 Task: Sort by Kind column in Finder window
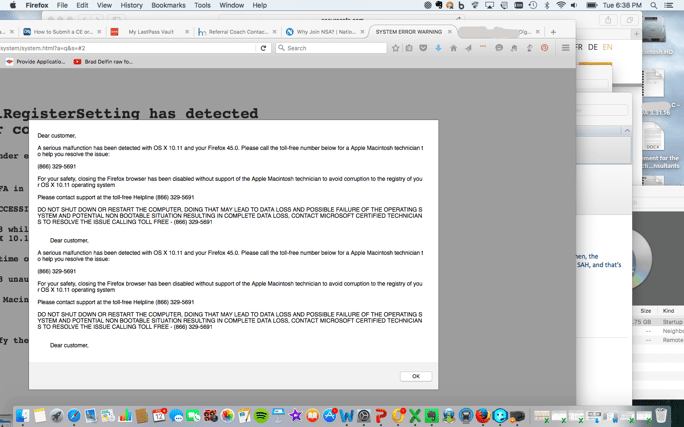tap(668, 311)
